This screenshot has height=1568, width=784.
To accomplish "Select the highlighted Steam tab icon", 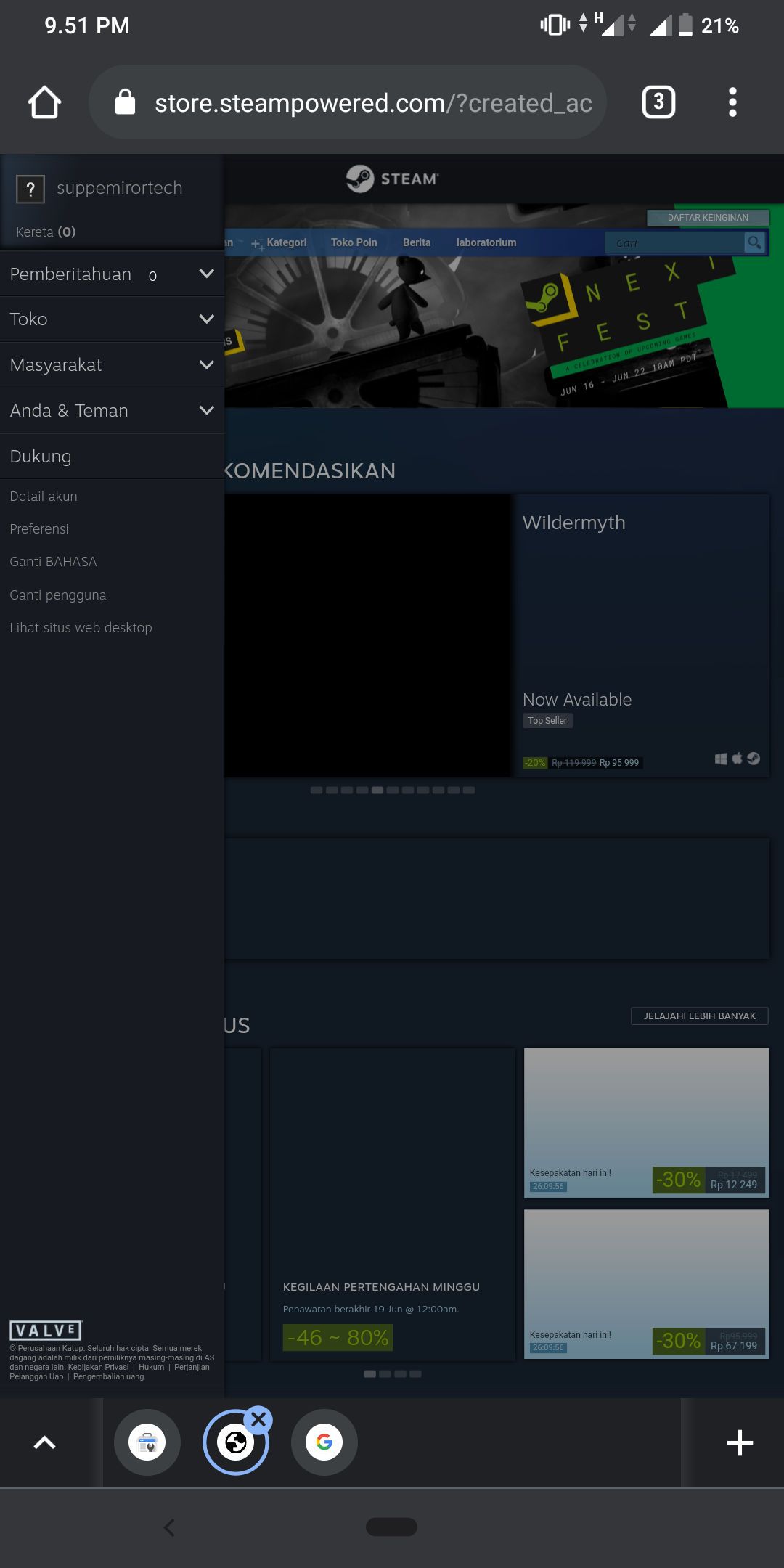I will coord(236,1442).
